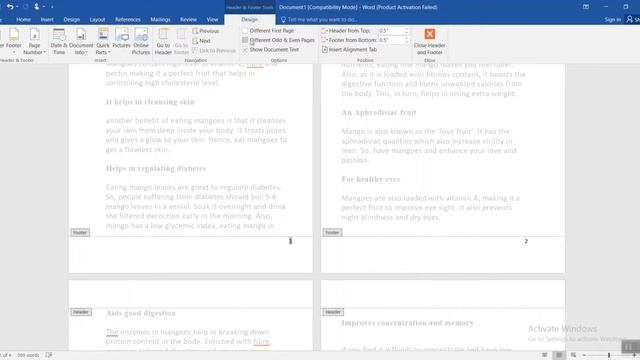Image resolution: width=640 pixels, height=360 pixels.
Task: Click Sign in link
Action: pos(612,20)
